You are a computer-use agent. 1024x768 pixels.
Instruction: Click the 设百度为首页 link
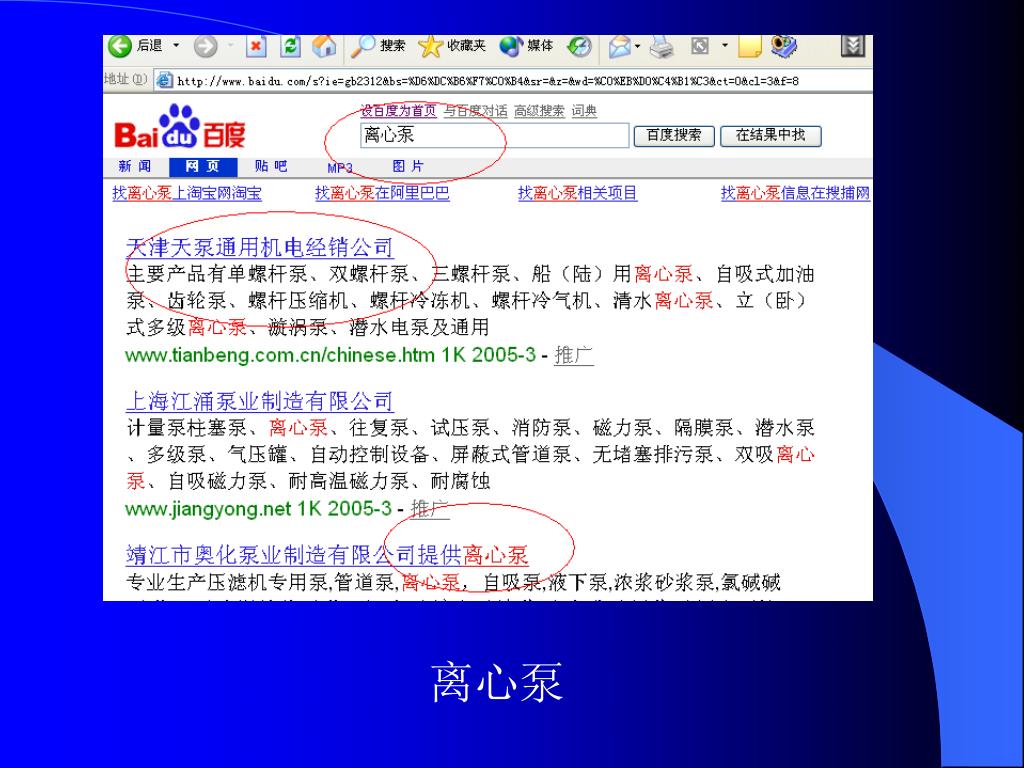pyautogui.click(x=398, y=111)
